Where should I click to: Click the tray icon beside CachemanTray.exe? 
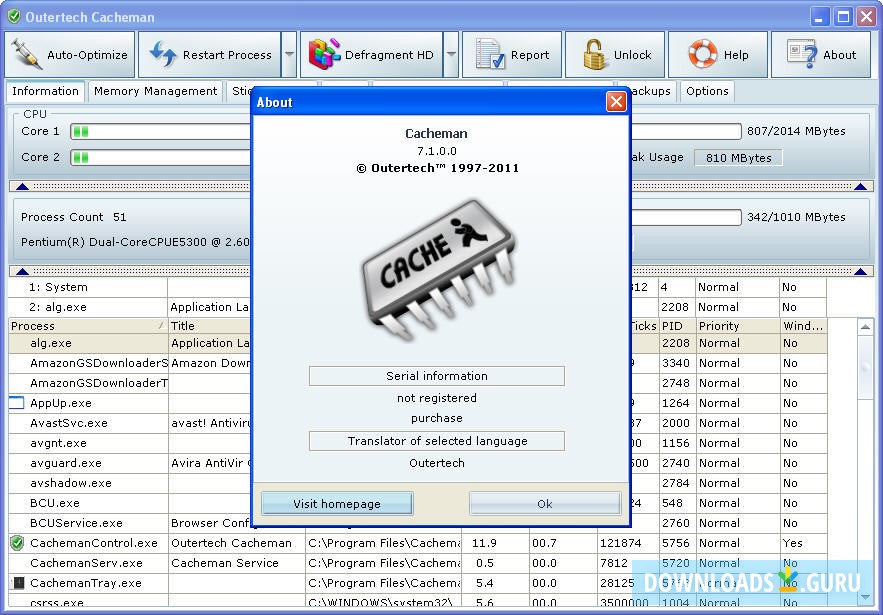pyautogui.click(x=19, y=583)
